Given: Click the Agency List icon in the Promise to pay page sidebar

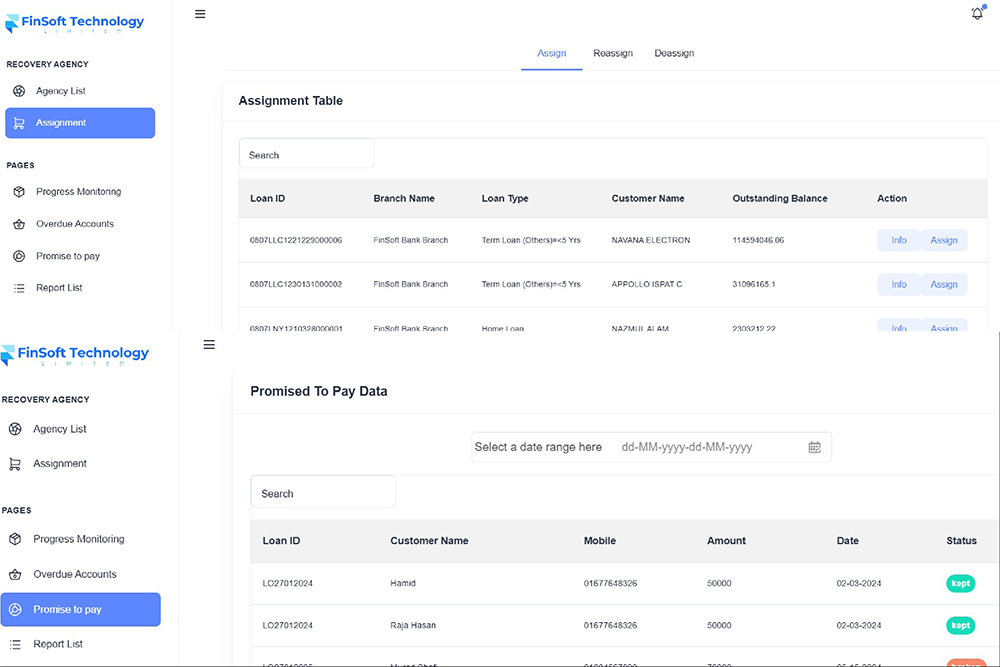Looking at the screenshot, I should [x=15, y=429].
